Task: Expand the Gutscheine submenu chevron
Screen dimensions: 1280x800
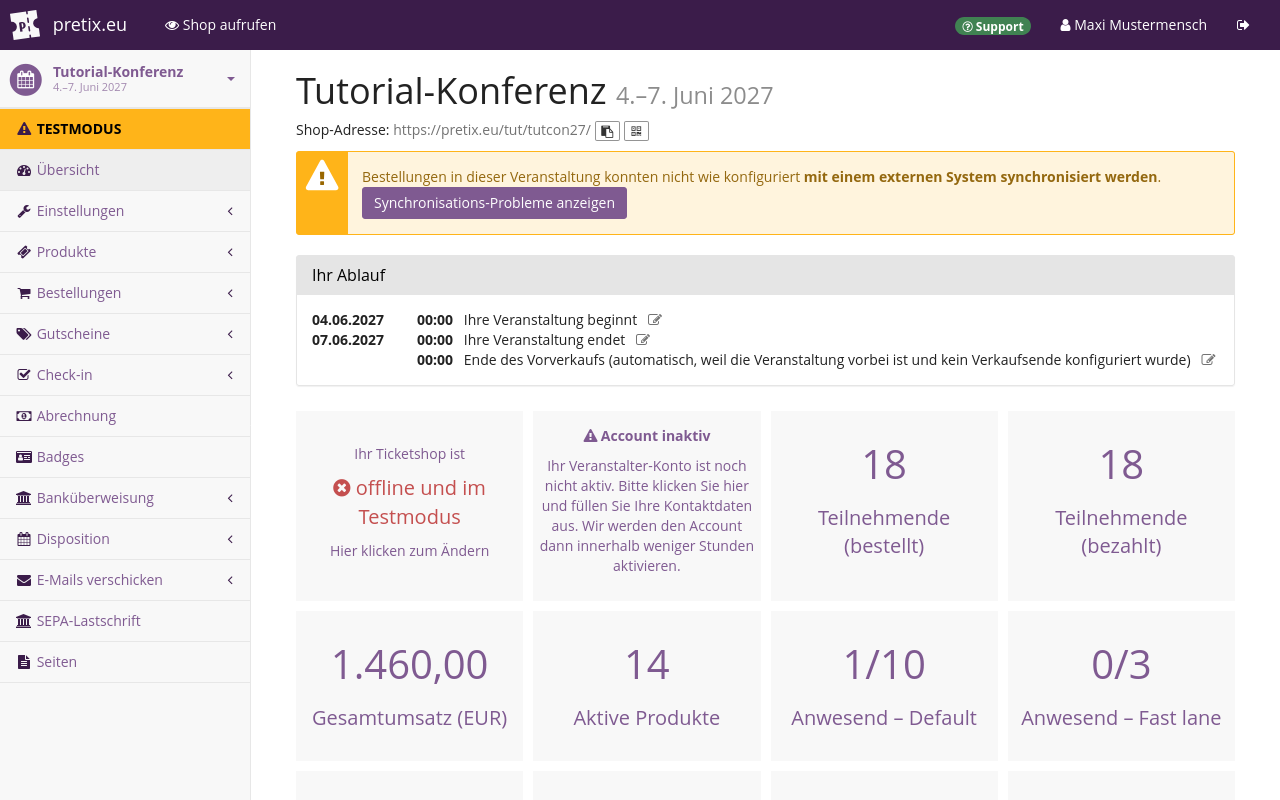Action: pyautogui.click(x=230, y=334)
